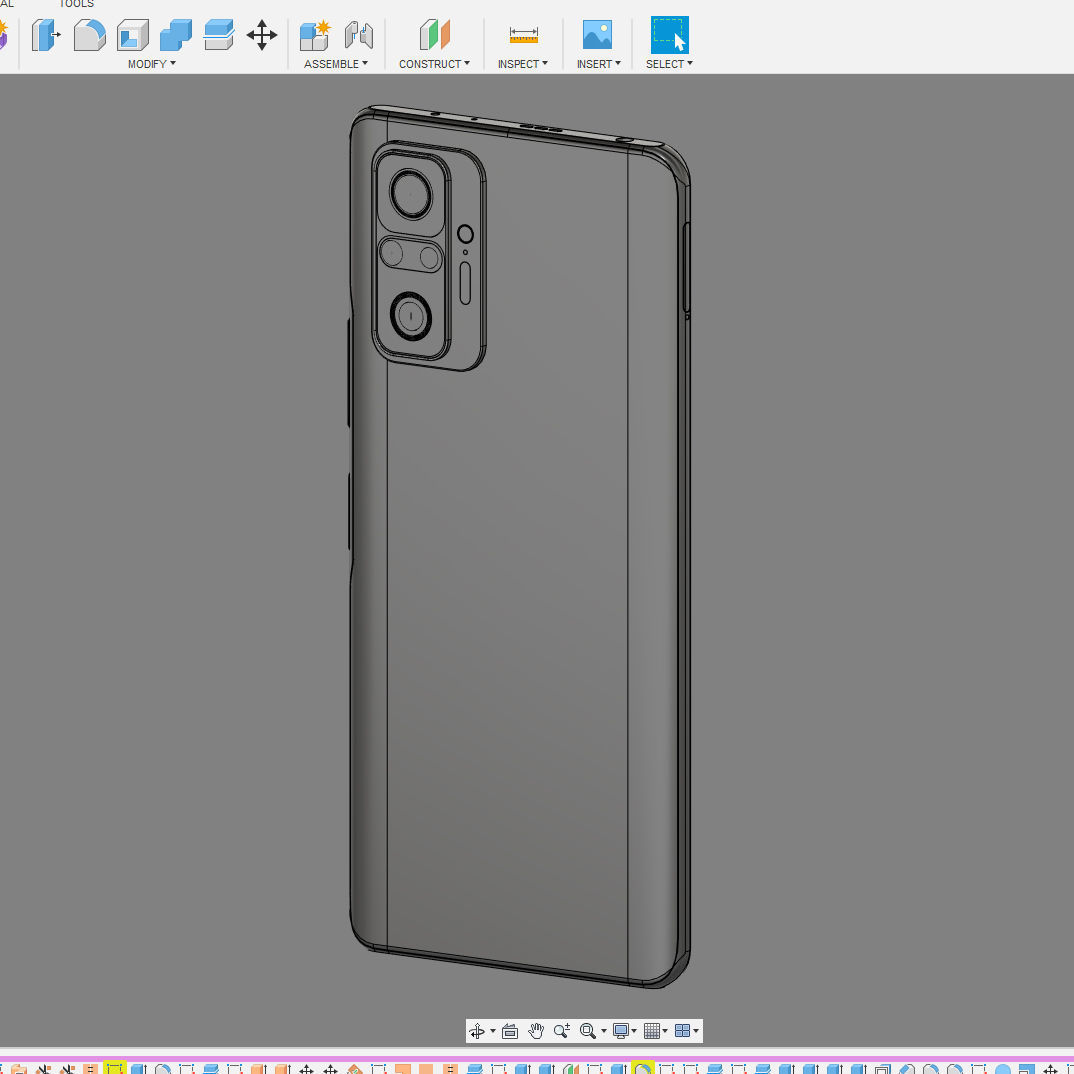
Task: Click the Offset Plane construct icon
Action: 434,35
